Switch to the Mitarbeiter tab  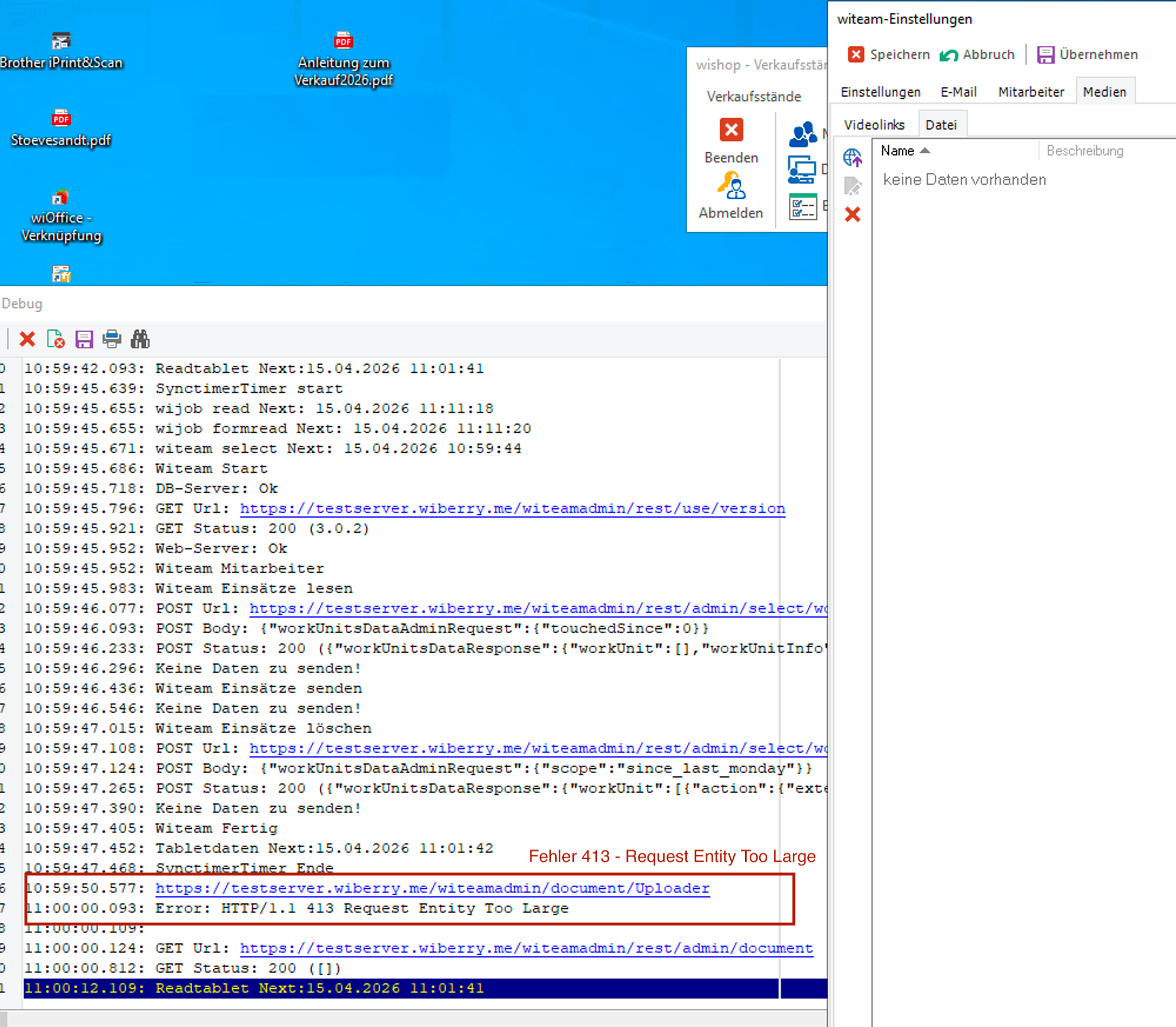click(1031, 92)
